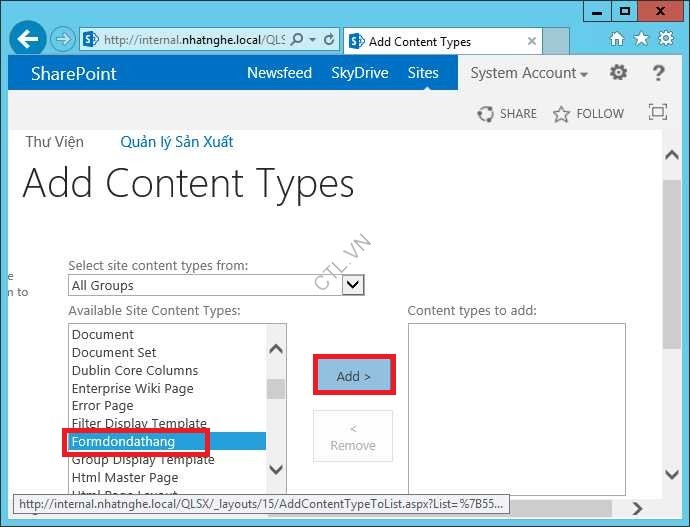Click the SharePoint Help question mark
Image resolution: width=690 pixels, height=527 pixels.
(x=658, y=73)
